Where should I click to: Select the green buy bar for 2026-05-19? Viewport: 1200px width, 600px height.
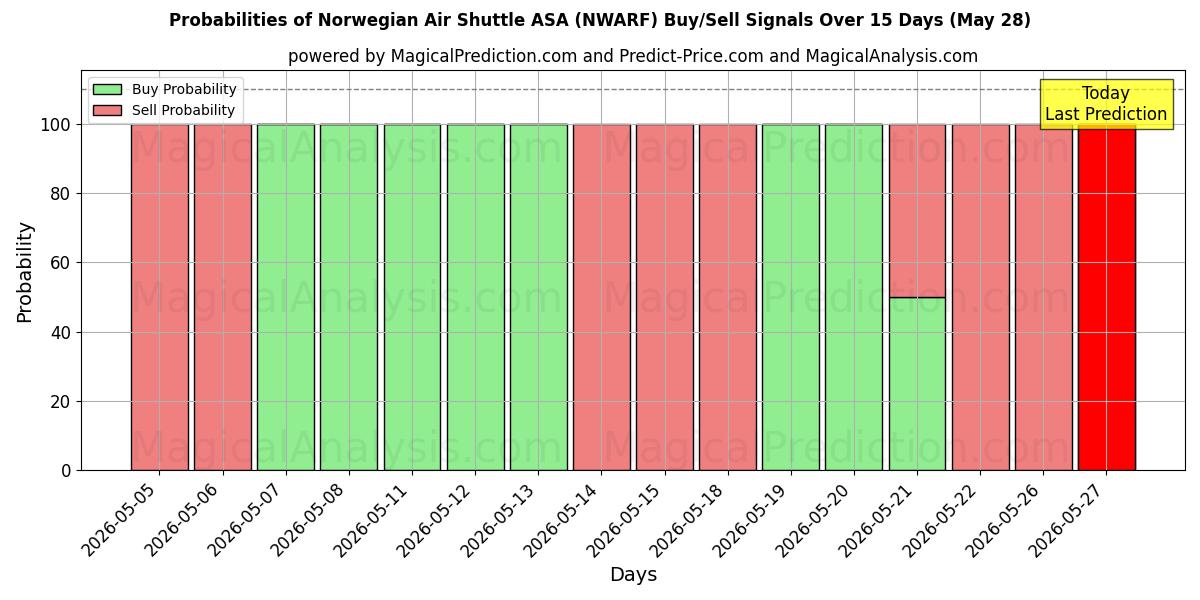tap(790, 297)
